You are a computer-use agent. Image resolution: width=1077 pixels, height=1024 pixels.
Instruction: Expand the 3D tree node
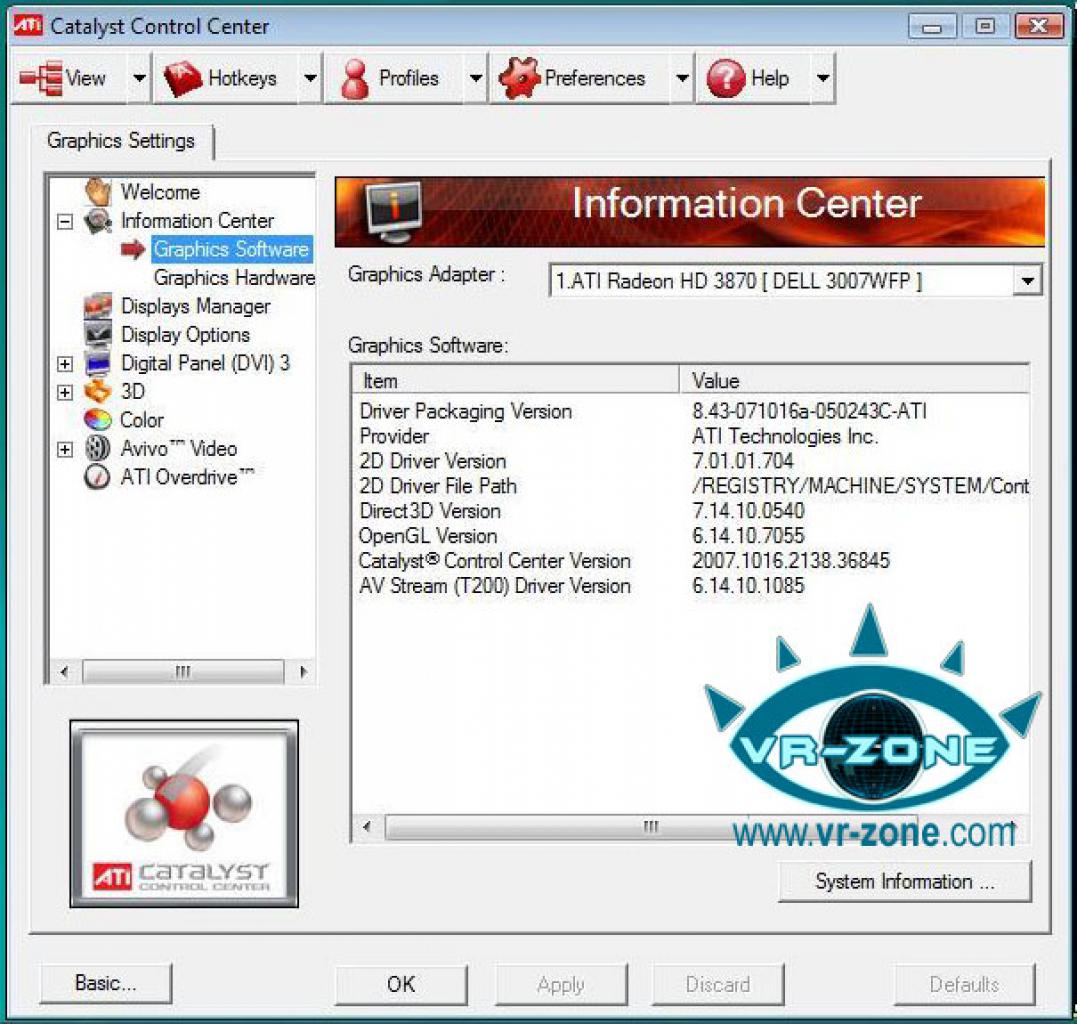tap(65, 392)
